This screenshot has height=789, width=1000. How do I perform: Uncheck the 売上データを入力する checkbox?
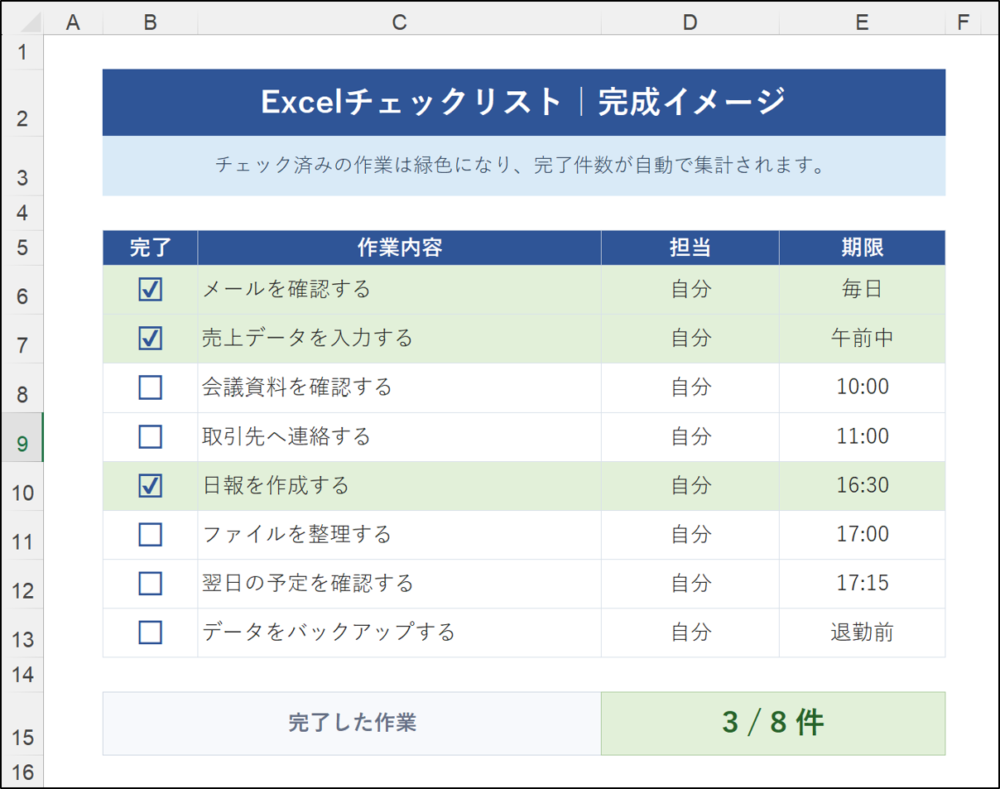(x=151, y=339)
